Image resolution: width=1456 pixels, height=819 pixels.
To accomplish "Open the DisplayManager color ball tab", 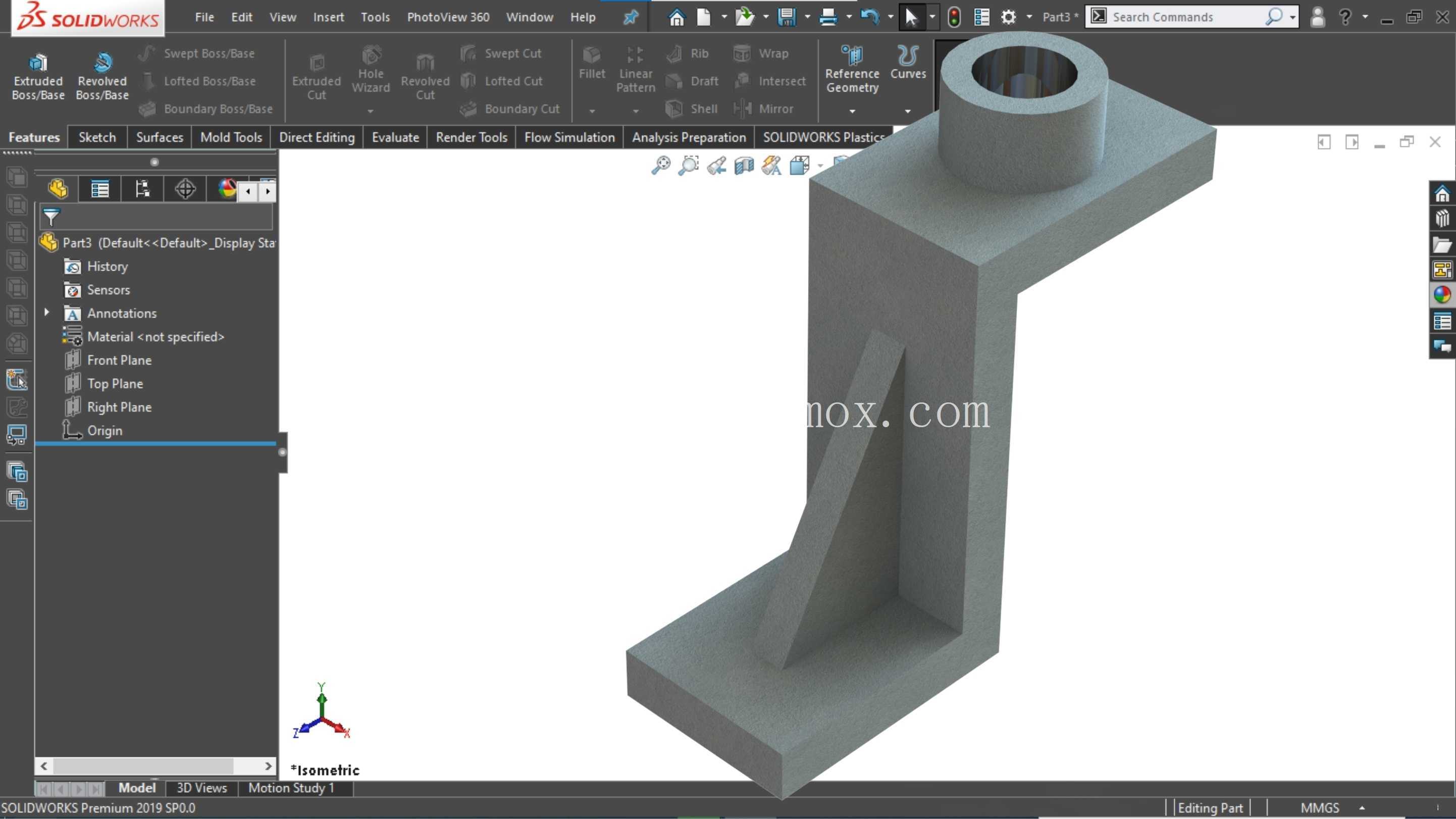I will tap(227, 189).
